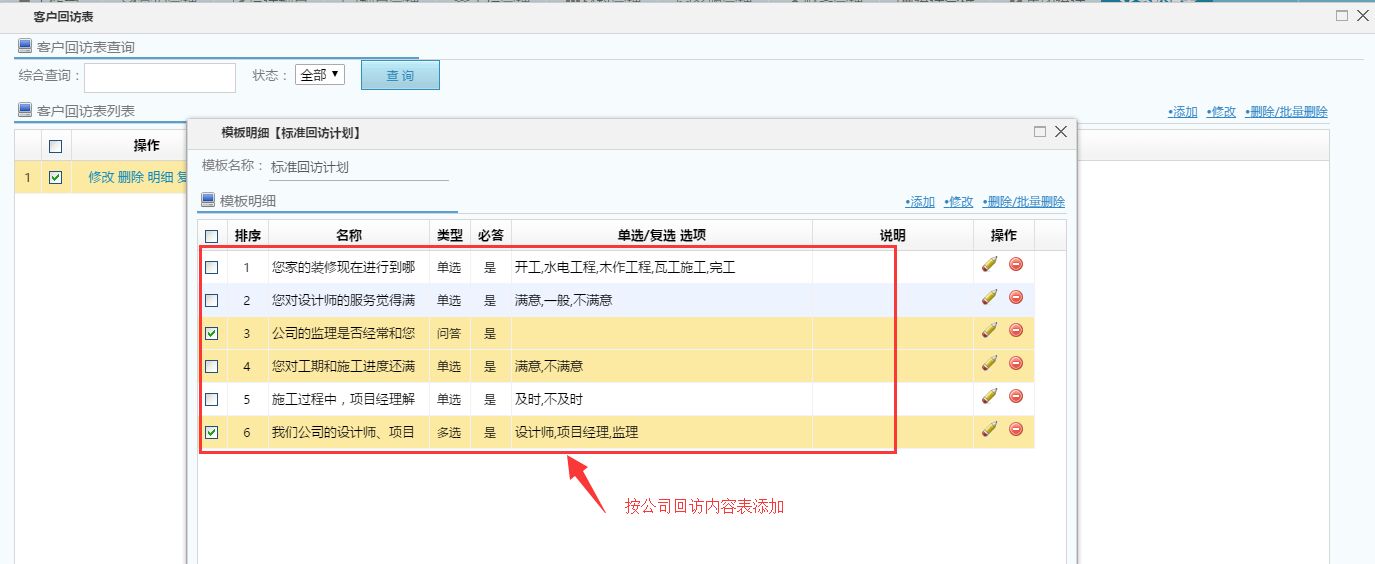Click the 查询 search button

400,76
